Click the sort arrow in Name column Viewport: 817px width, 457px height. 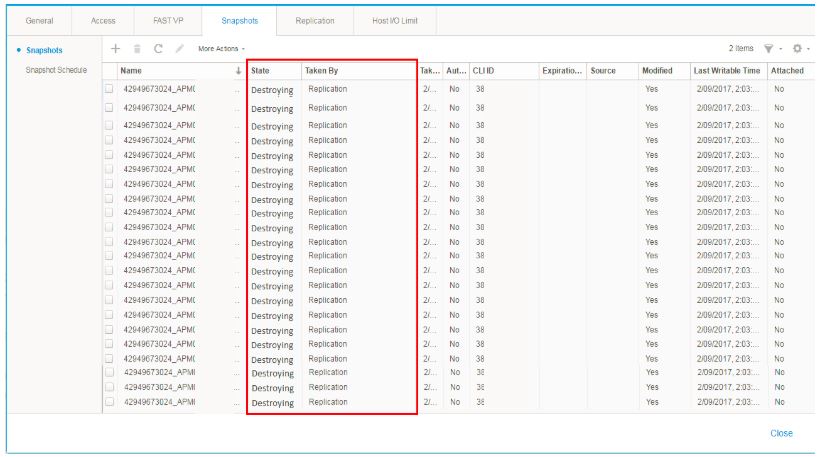pos(238,71)
